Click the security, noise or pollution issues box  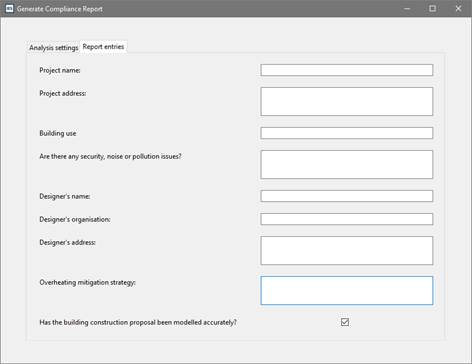coord(347,164)
